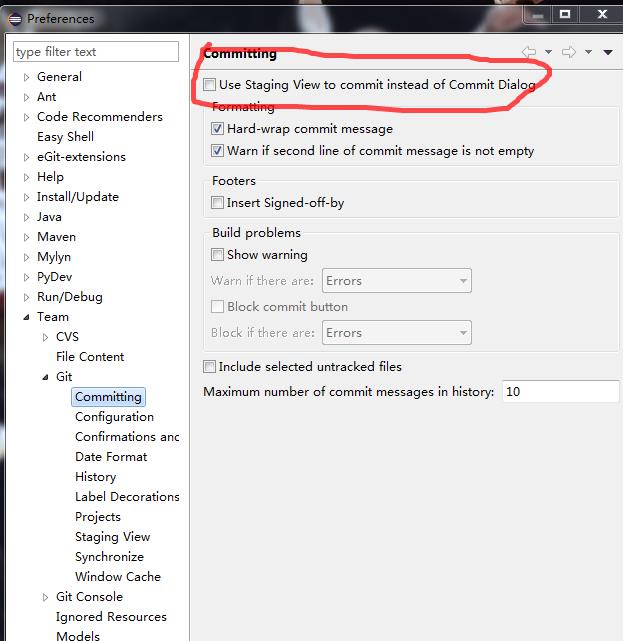Select PyDev label in tree
The width and height of the screenshot is (623, 641).
tap(54, 277)
